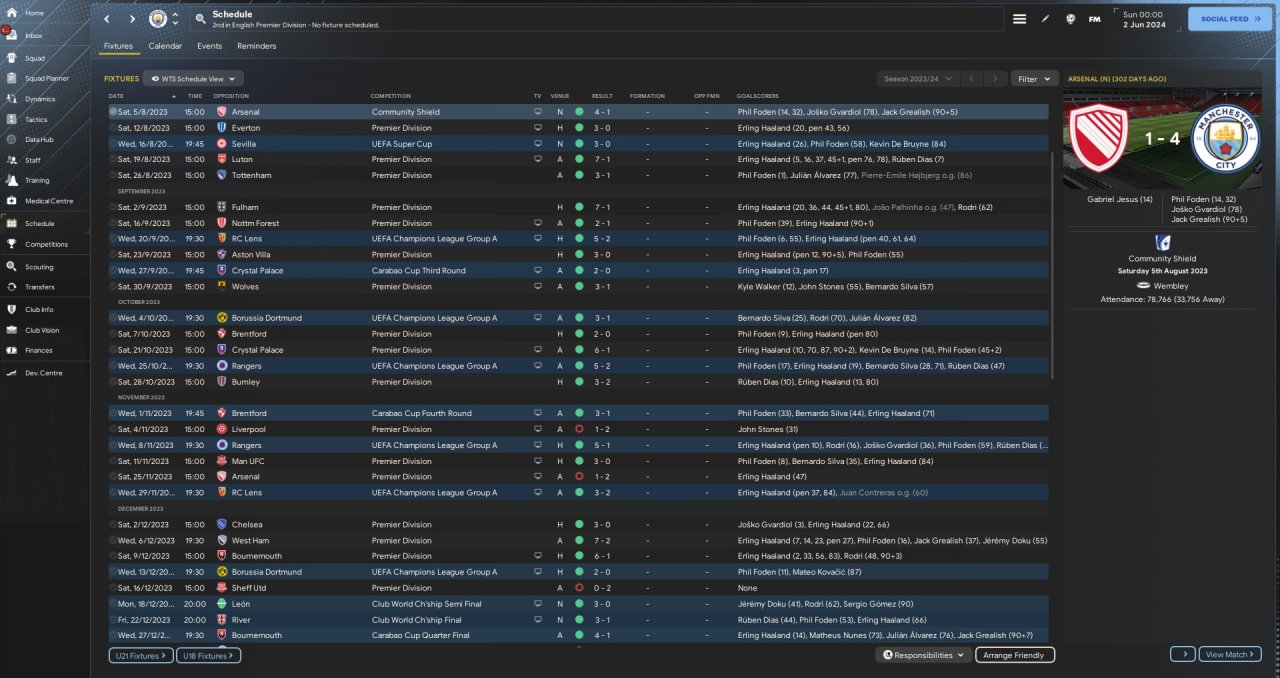
Task: Switch to the Calendar tab
Action: point(165,46)
